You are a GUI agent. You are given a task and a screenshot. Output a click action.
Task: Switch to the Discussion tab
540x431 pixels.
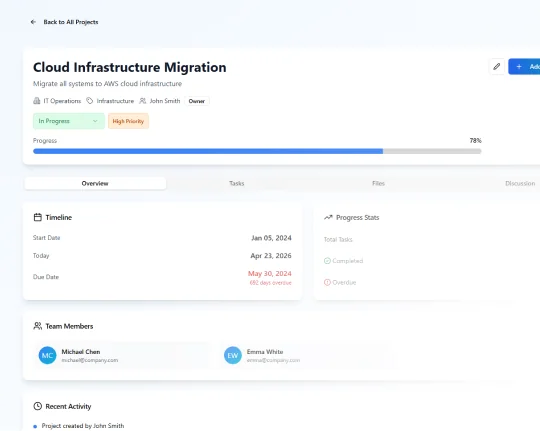tap(520, 183)
